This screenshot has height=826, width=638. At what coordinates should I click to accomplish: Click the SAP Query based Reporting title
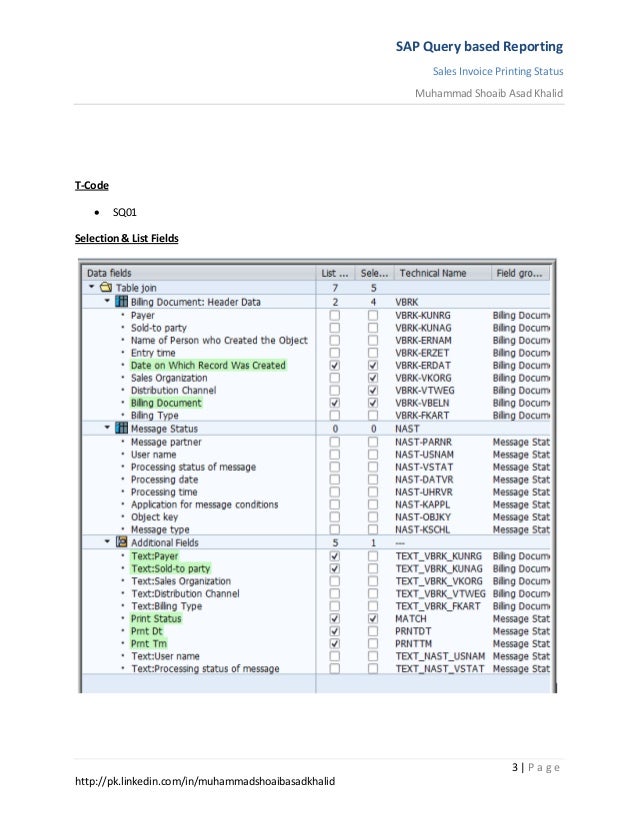coord(479,46)
